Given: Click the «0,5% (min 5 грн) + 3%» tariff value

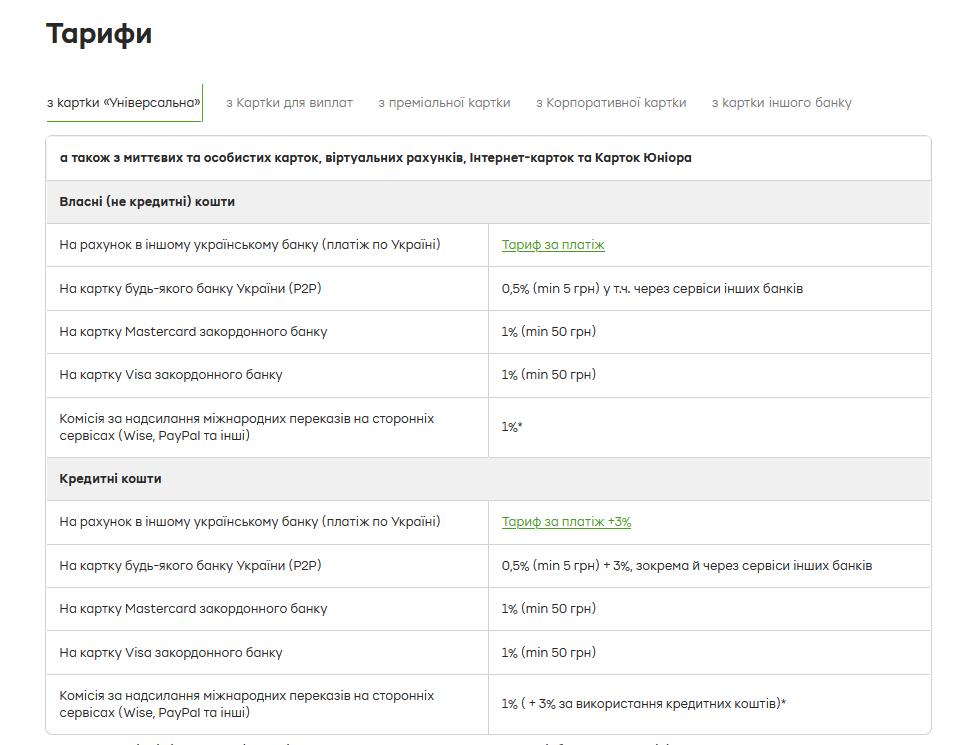Looking at the screenshot, I should (686, 566).
